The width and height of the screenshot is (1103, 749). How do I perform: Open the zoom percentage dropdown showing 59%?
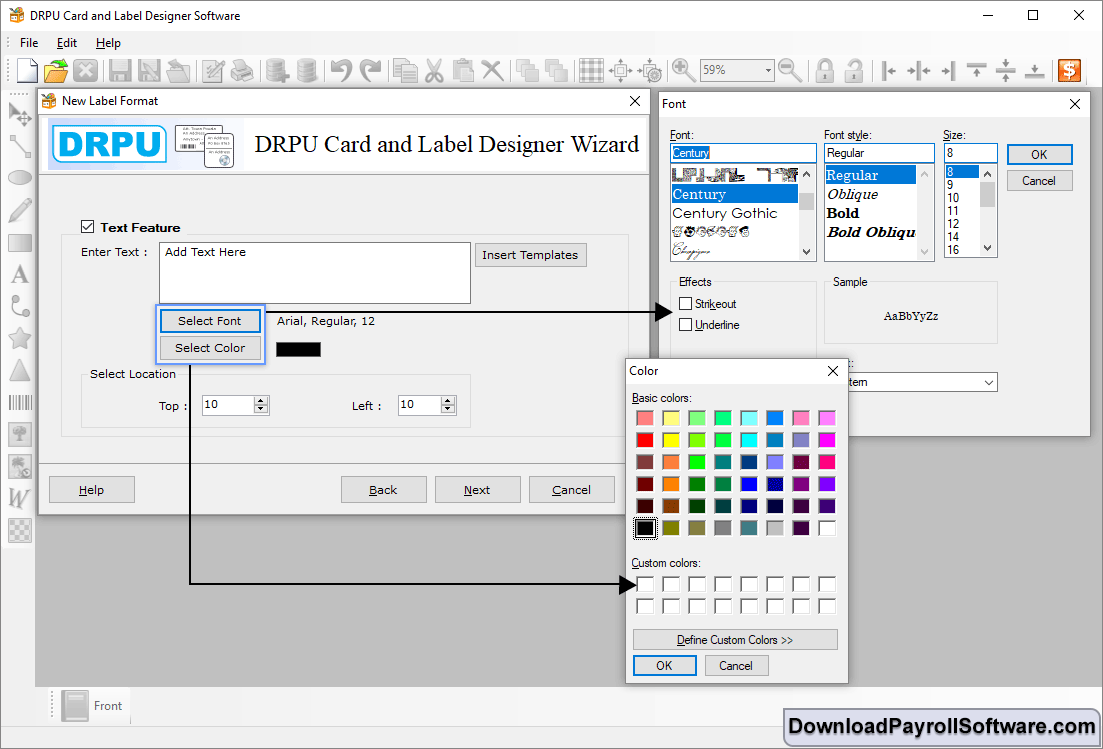767,70
